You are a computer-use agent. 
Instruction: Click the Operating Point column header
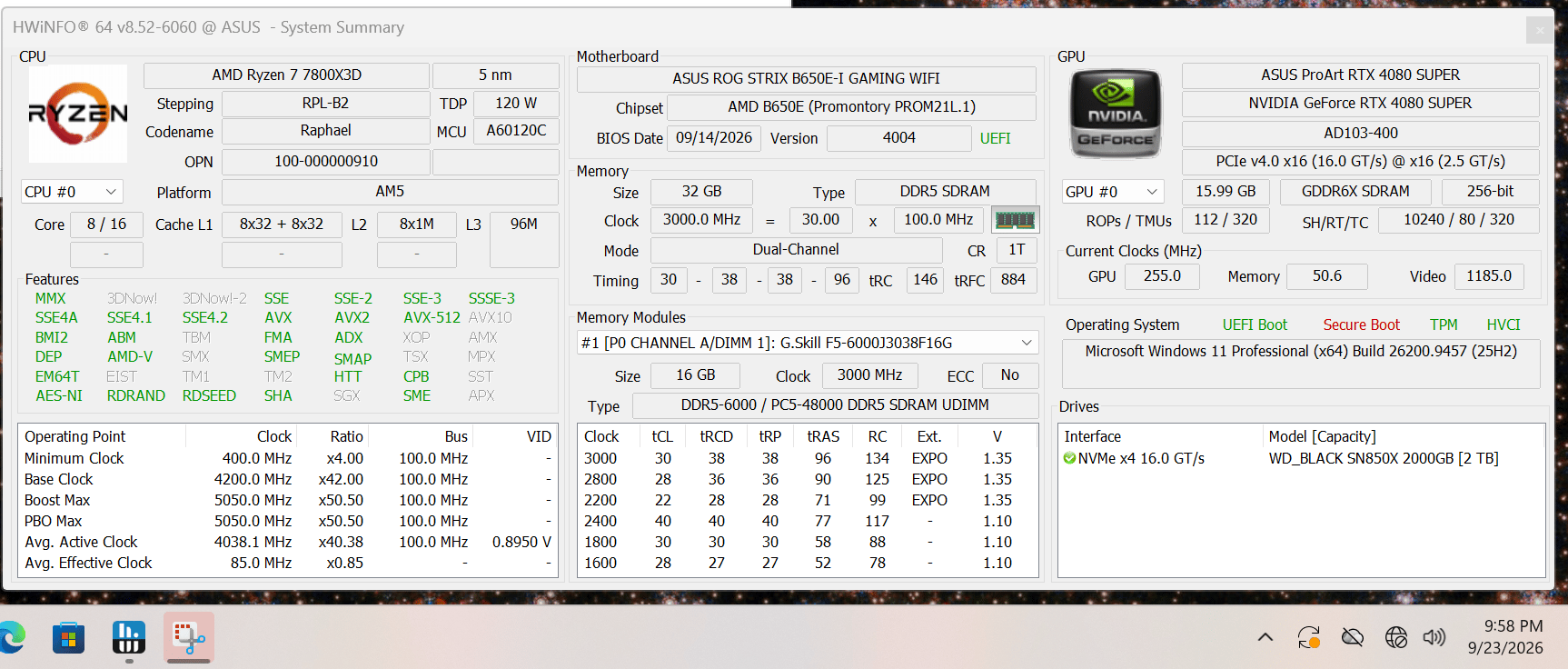tap(75, 437)
